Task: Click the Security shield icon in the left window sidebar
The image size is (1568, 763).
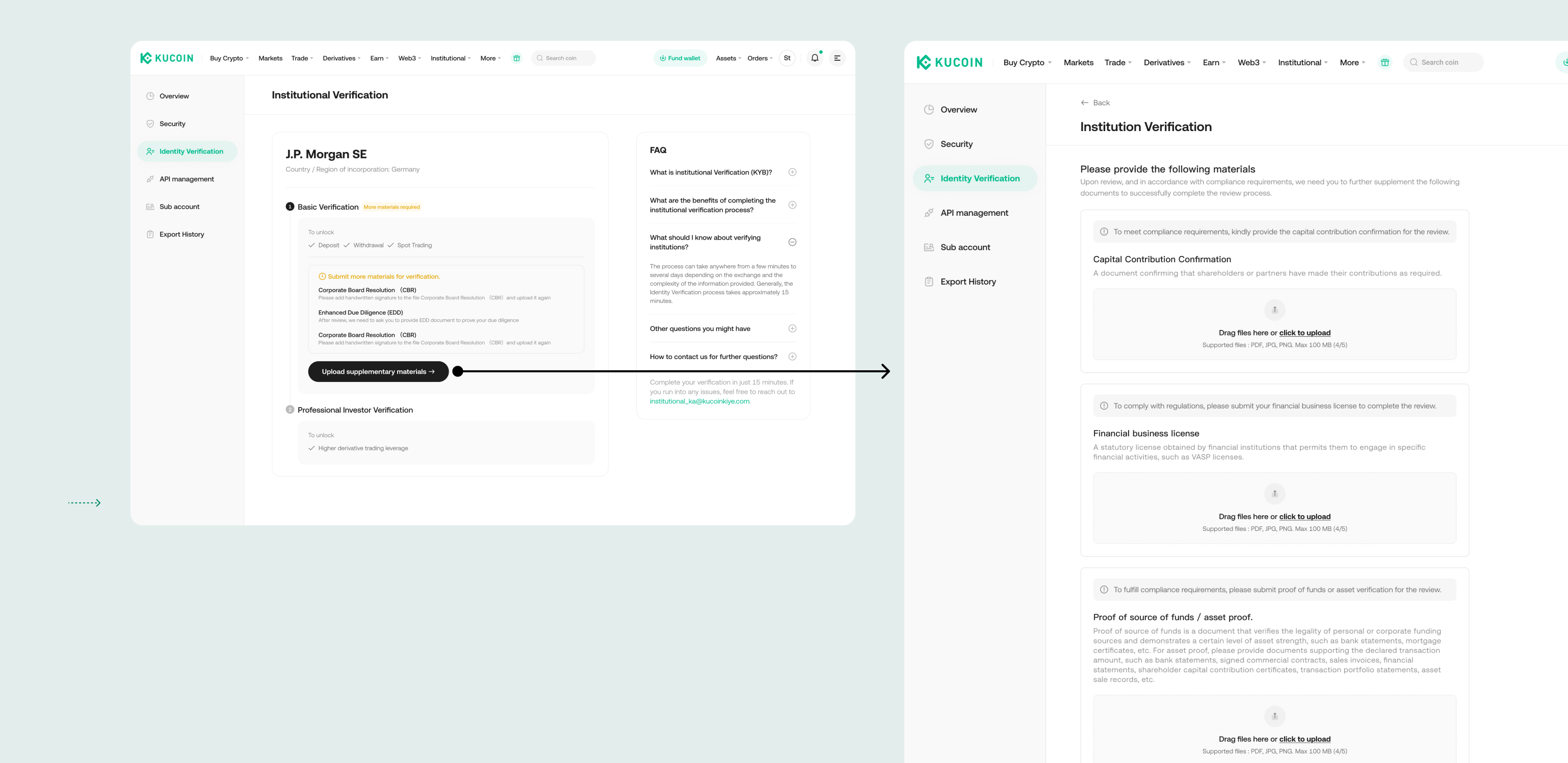Action: [150, 123]
